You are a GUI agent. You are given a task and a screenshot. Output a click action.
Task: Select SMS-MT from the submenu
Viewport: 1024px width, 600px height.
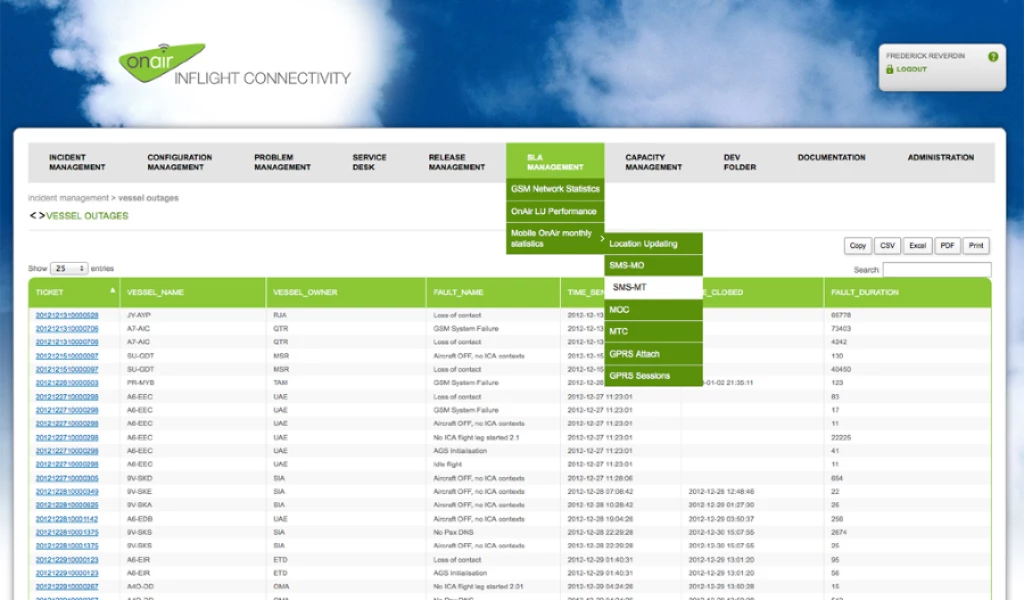(653, 287)
